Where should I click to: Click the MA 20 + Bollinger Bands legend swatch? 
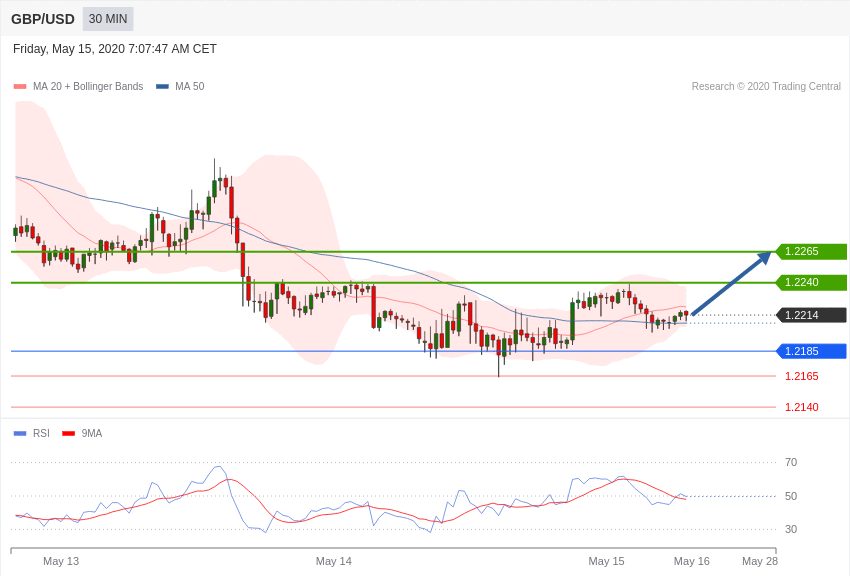coord(20,86)
